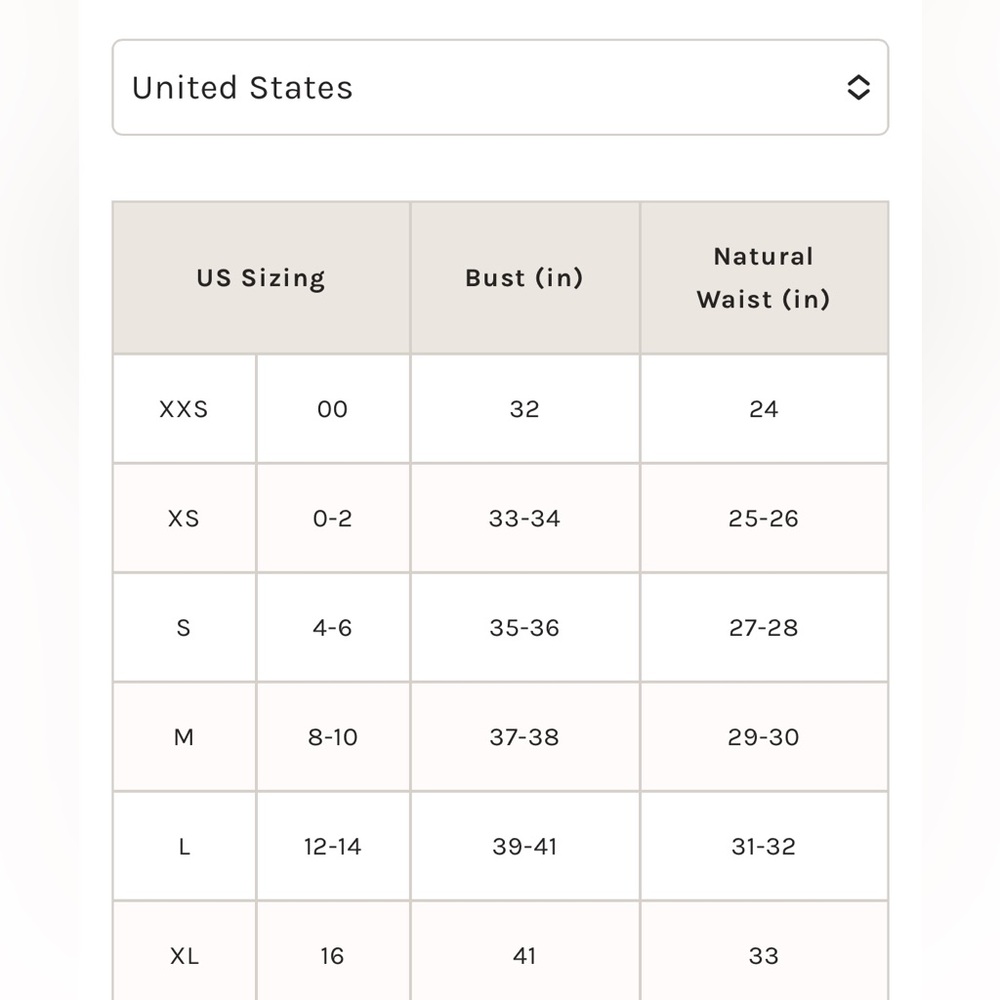
Task: Click bust measurement 33-34
Action: pyautogui.click(x=525, y=518)
